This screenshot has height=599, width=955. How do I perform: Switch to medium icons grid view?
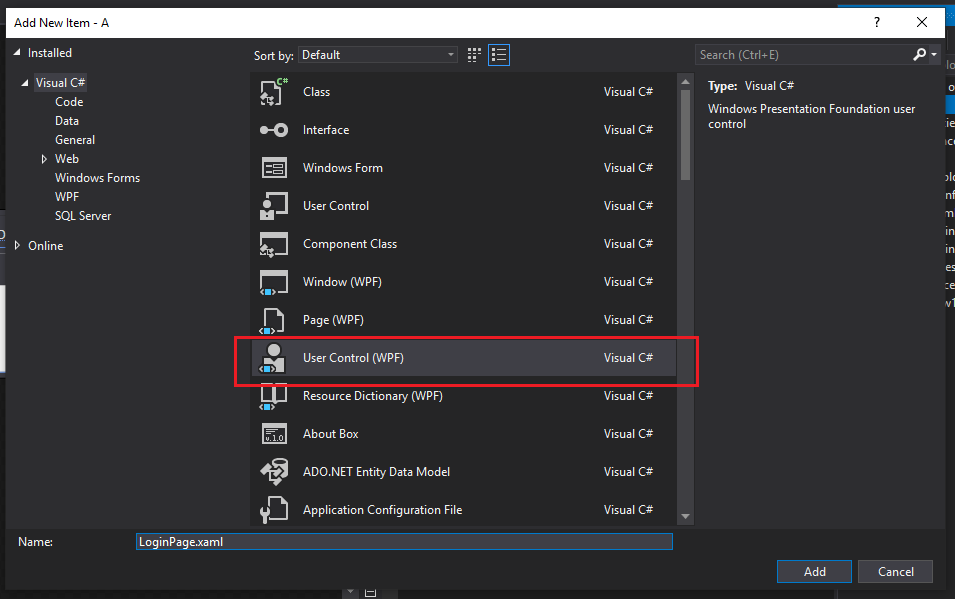tap(474, 55)
